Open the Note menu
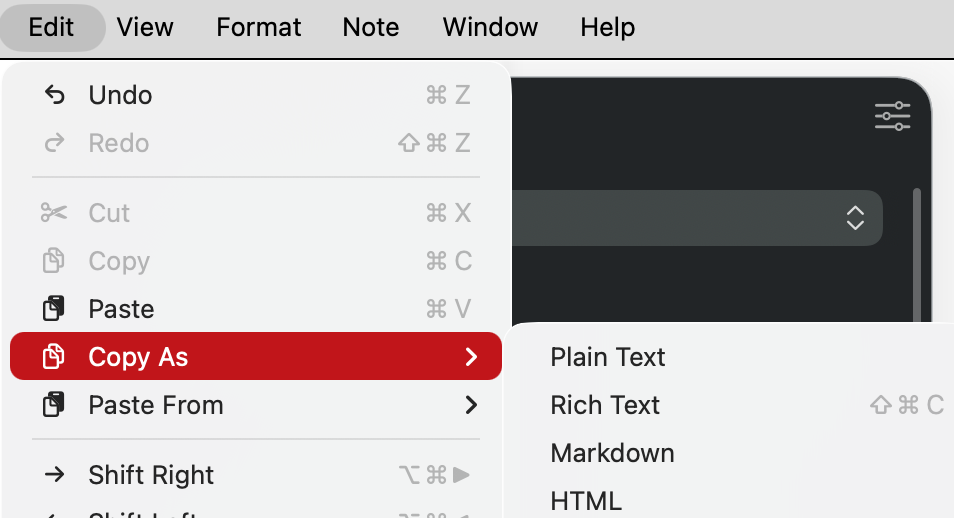954x518 pixels. coord(371,27)
